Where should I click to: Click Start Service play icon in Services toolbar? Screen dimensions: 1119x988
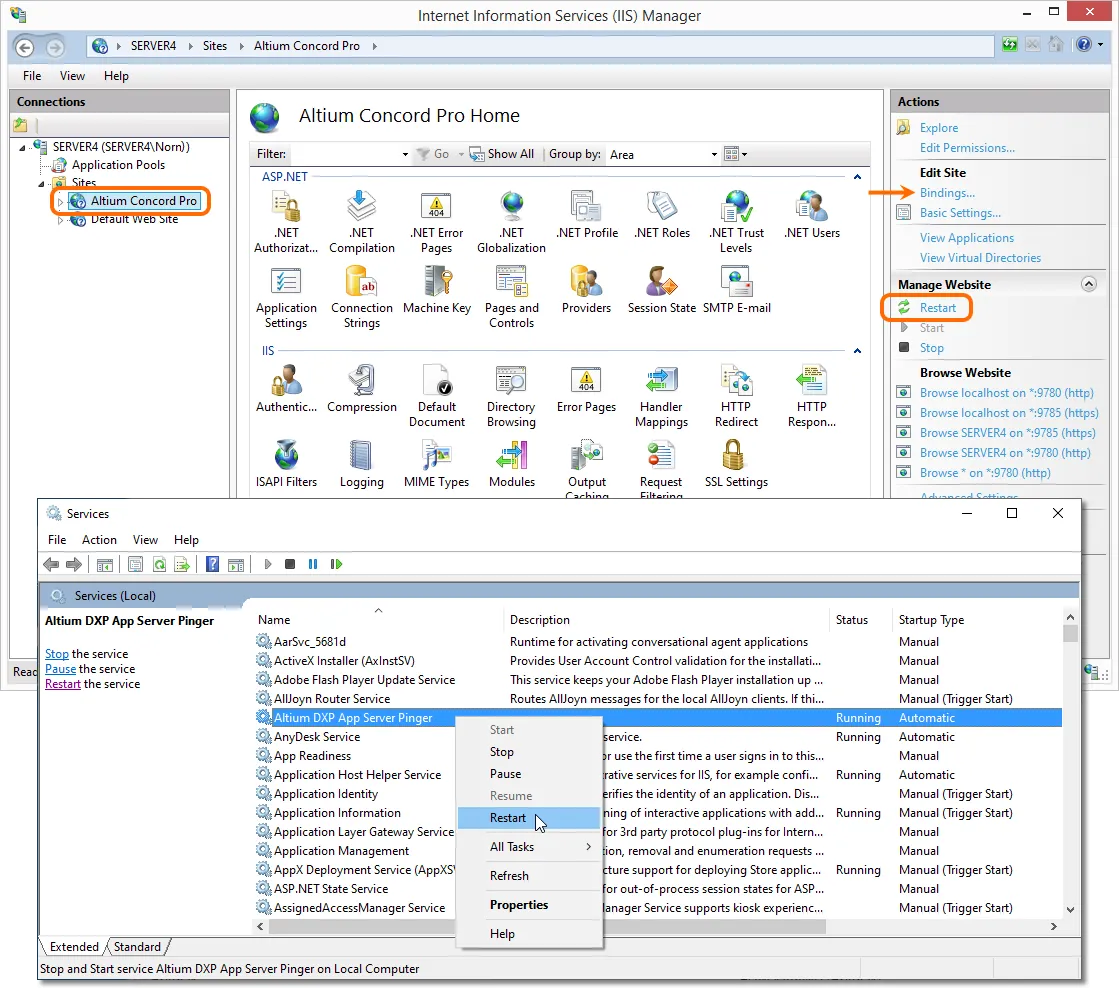tap(268, 564)
